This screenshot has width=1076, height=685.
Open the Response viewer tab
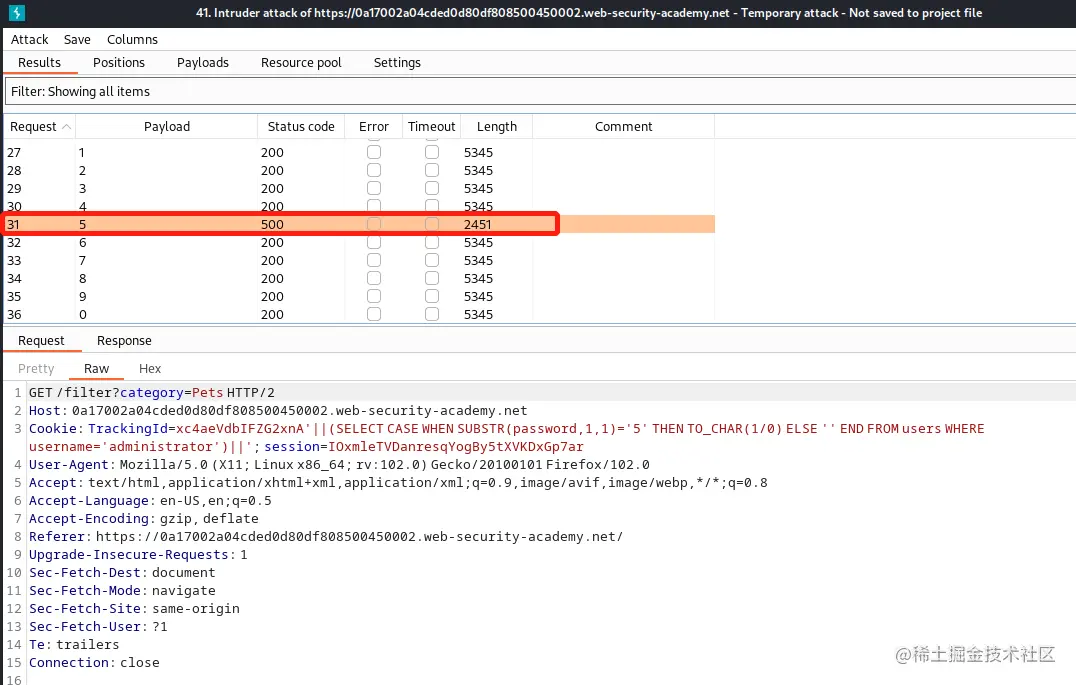click(x=124, y=340)
